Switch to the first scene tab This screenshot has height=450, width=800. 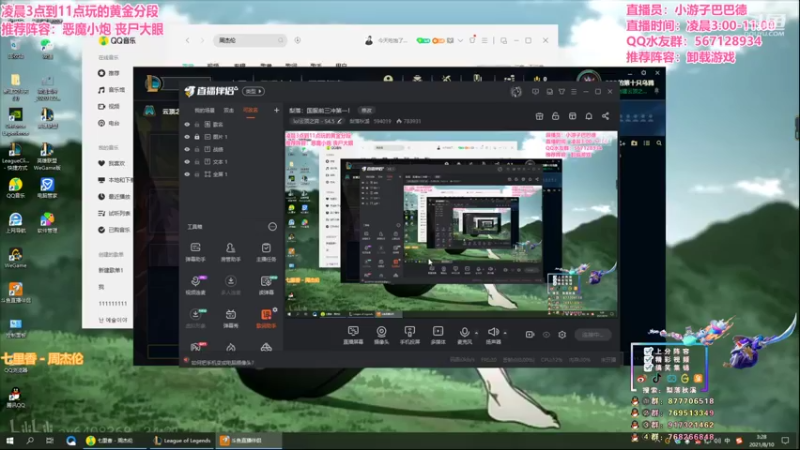[x=204, y=110]
